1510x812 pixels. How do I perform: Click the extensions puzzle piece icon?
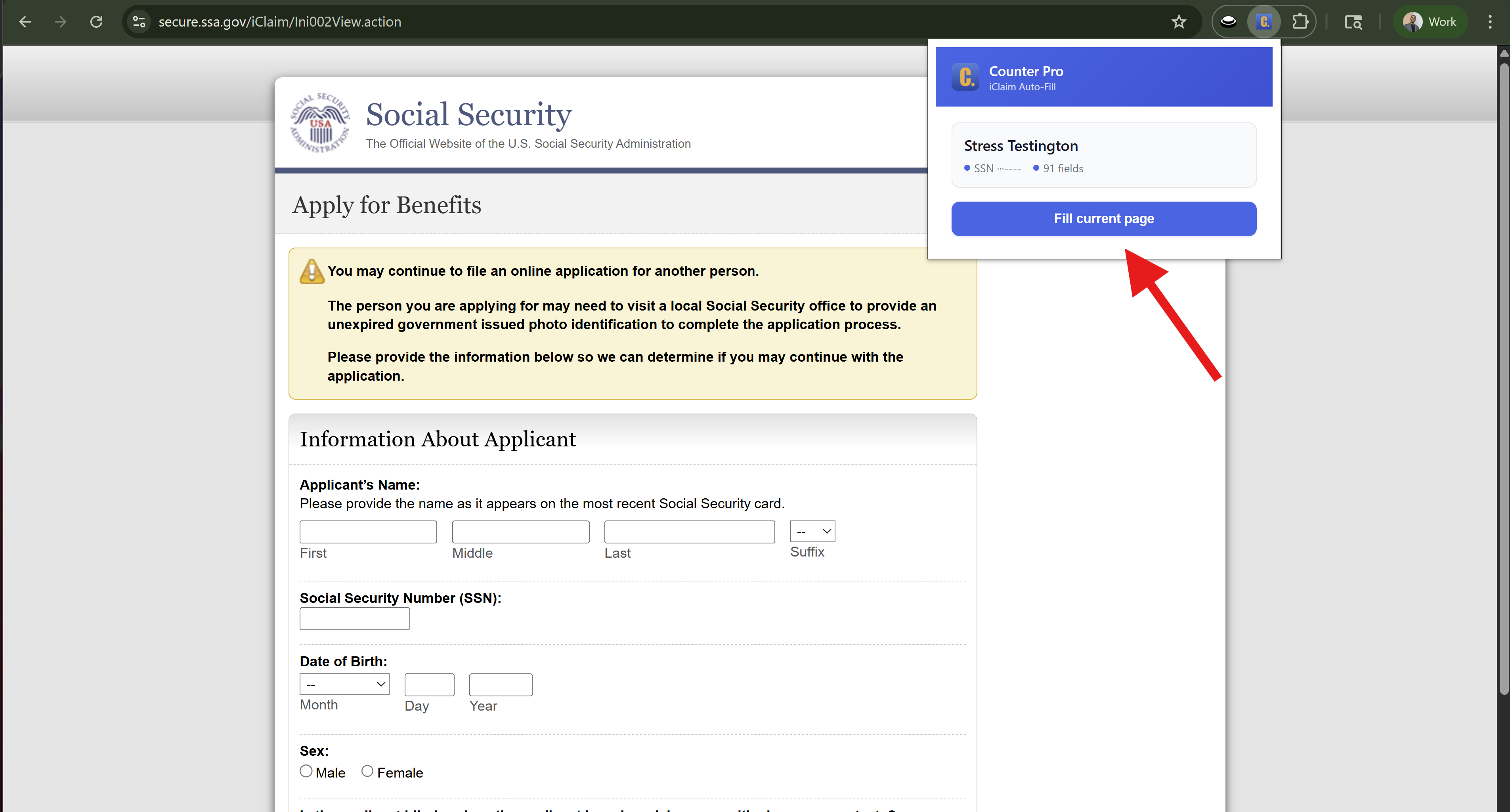click(x=1301, y=22)
